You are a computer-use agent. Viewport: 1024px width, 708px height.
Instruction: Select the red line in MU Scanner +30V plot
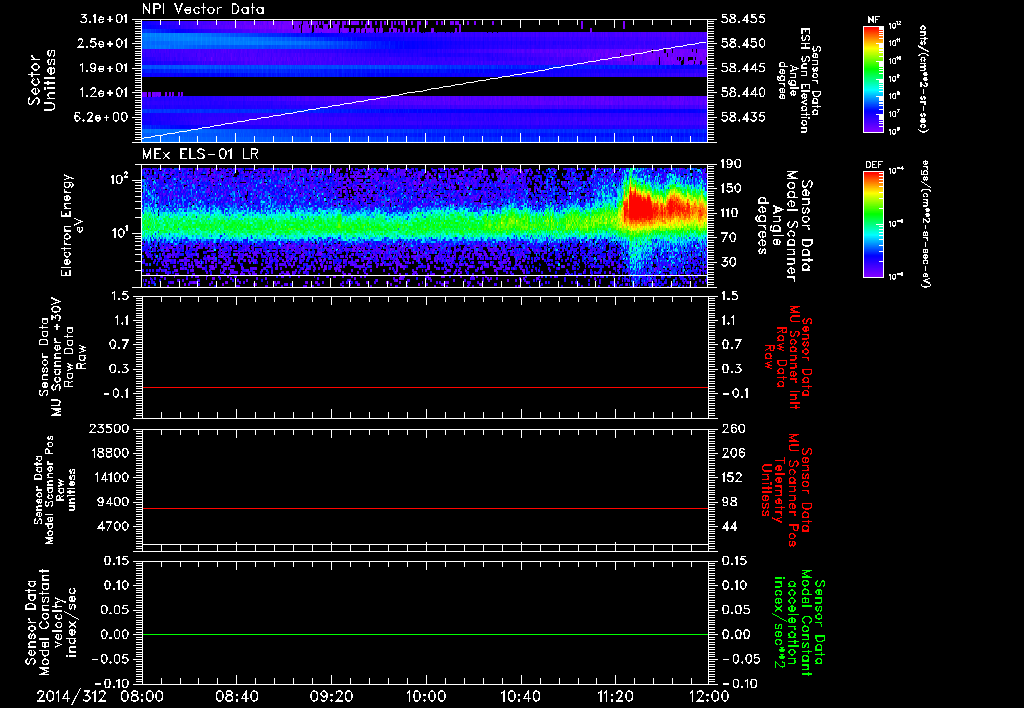pyautogui.click(x=424, y=387)
